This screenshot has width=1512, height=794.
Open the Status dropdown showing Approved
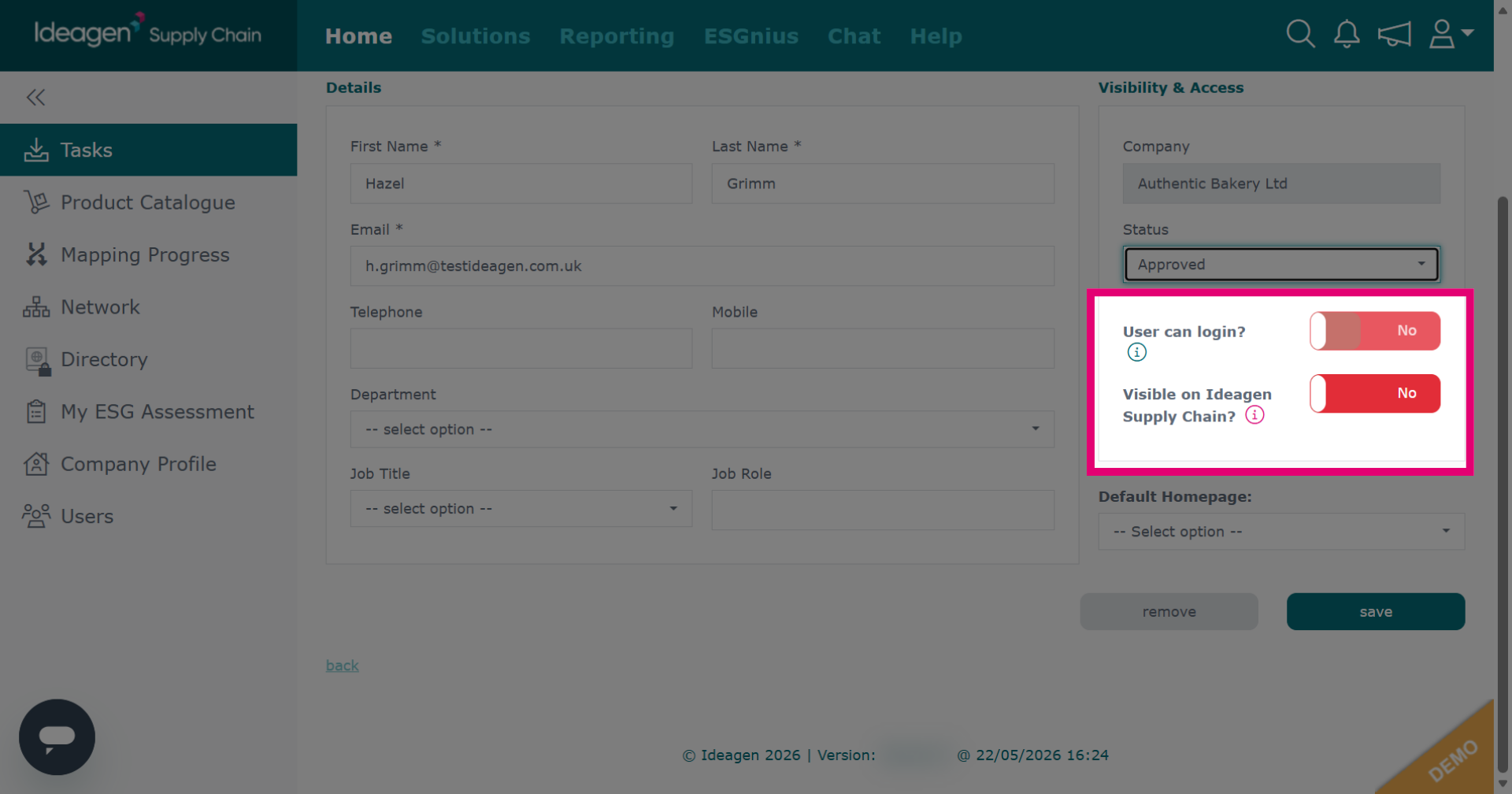point(1281,265)
